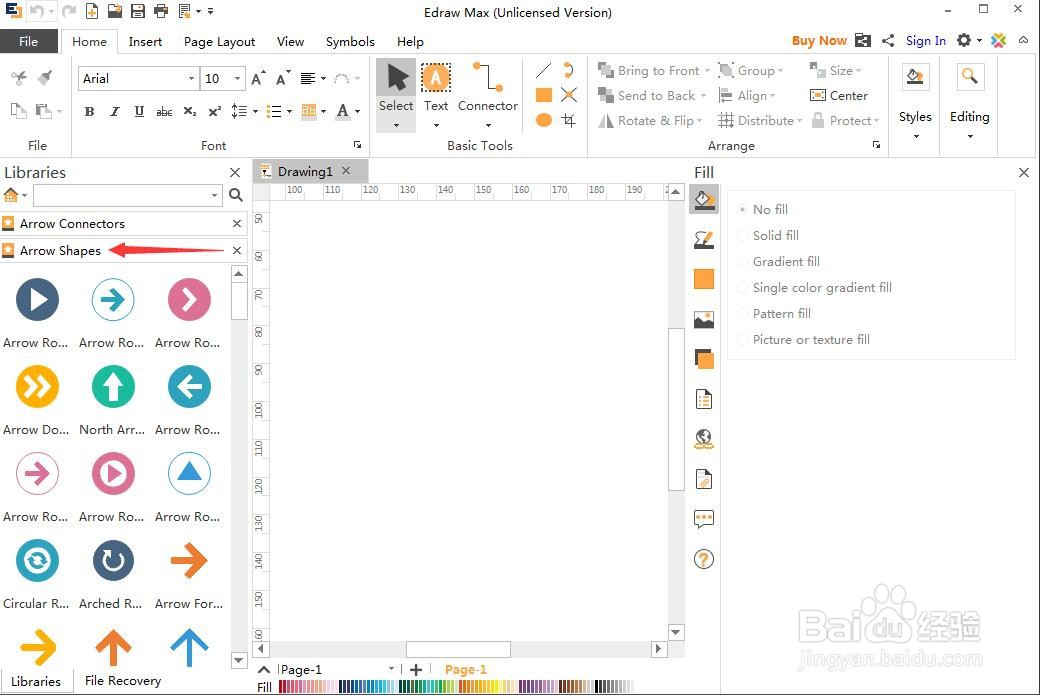1040x695 pixels.
Task: Switch to the Insert tab
Action: 145,42
